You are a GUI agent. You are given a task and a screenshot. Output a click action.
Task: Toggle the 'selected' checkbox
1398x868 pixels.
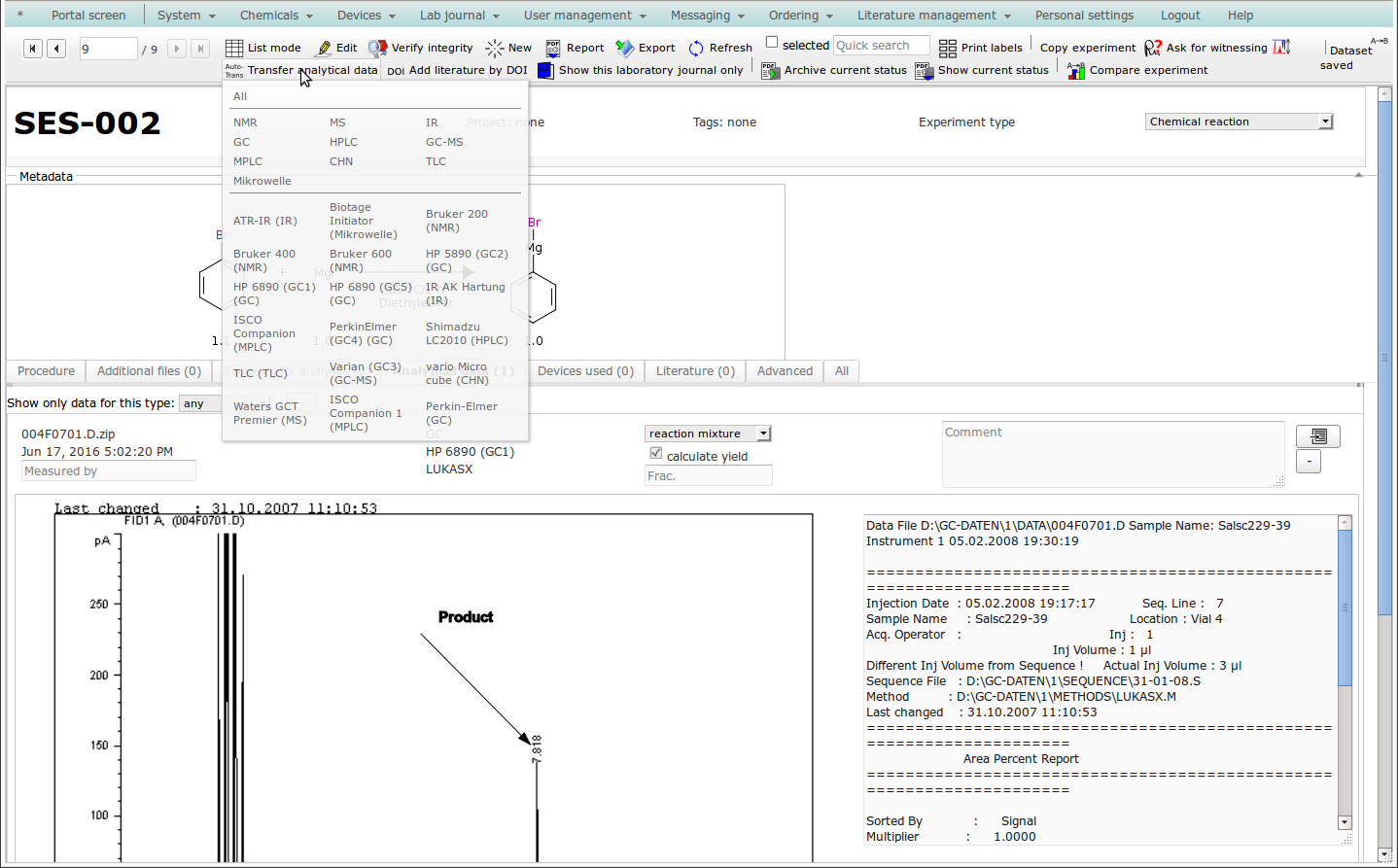[772, 43]
